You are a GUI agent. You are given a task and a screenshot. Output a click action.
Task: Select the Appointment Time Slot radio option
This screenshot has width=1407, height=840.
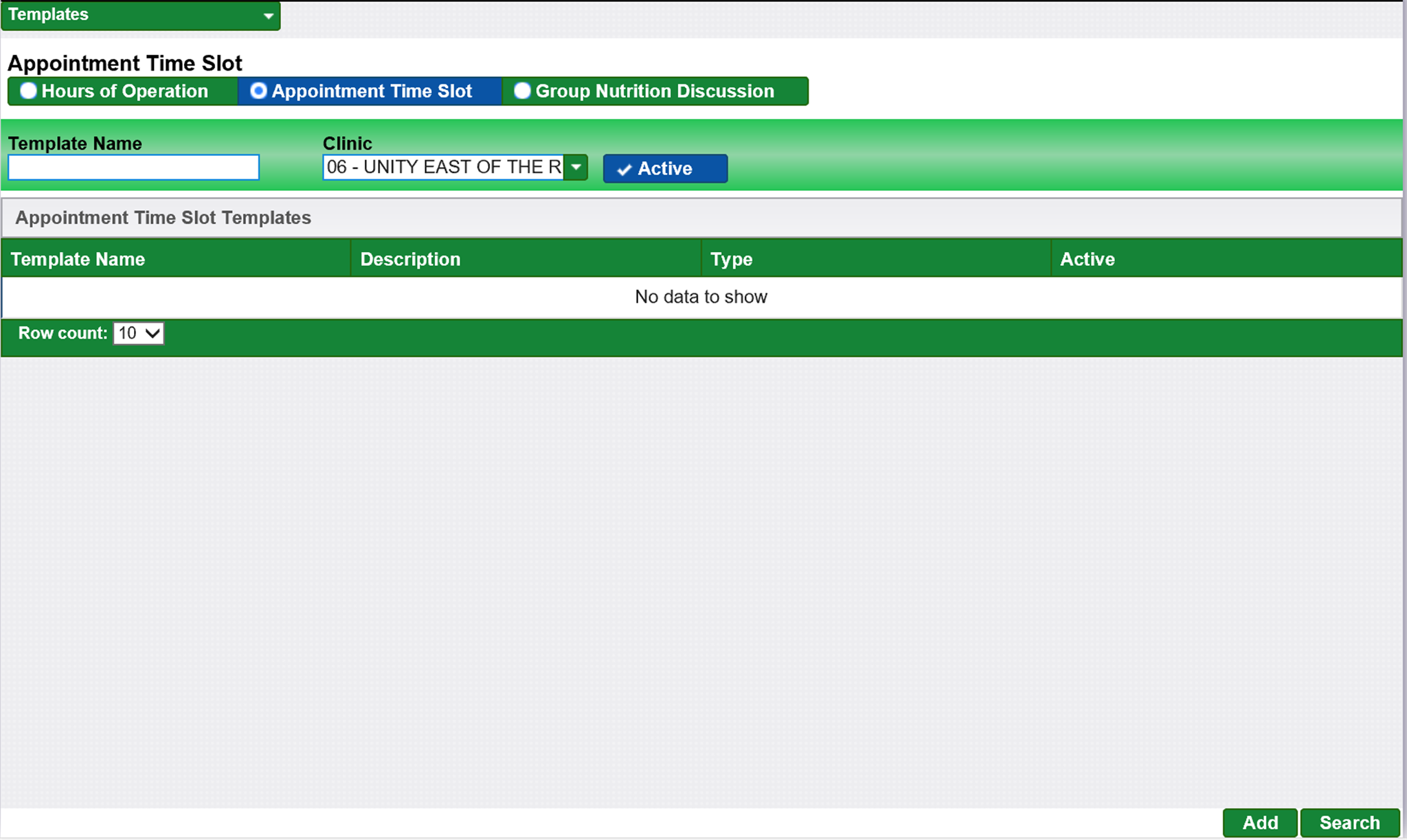point(258,91)
